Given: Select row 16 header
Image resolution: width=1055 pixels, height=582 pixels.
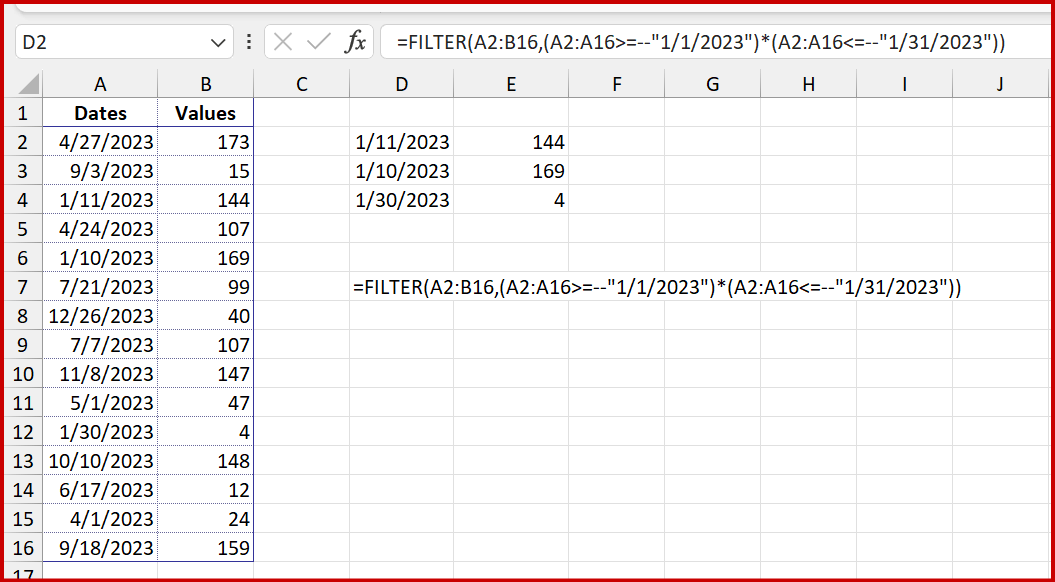Looking at the screenshot, I should tap(23, 547).
